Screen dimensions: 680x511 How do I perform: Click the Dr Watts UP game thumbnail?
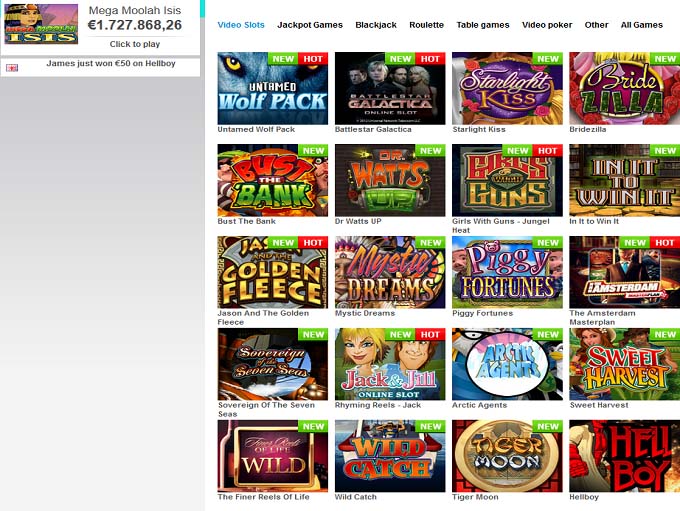(x=390, y=180)
